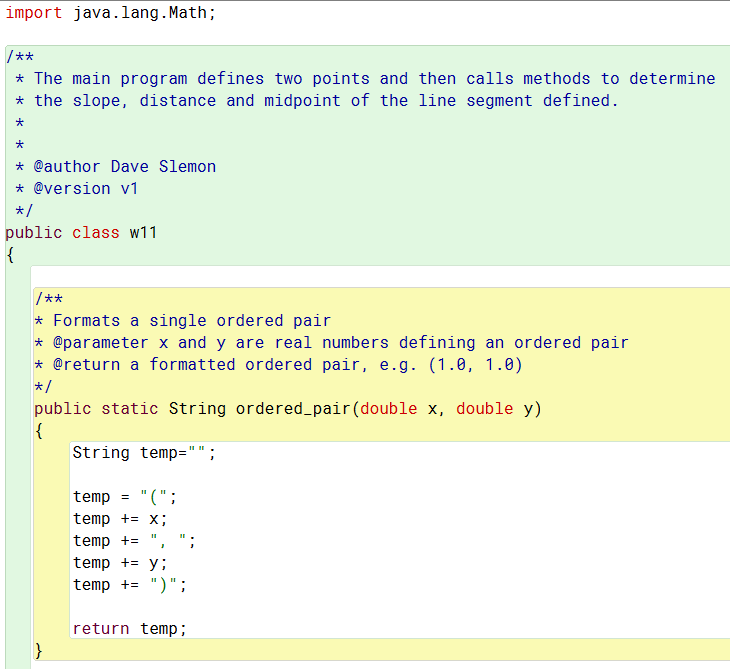Screen dimensions: 730x669
Task: Click the closing brace of ordered_pair method
Action: click(x=39, y=650)
